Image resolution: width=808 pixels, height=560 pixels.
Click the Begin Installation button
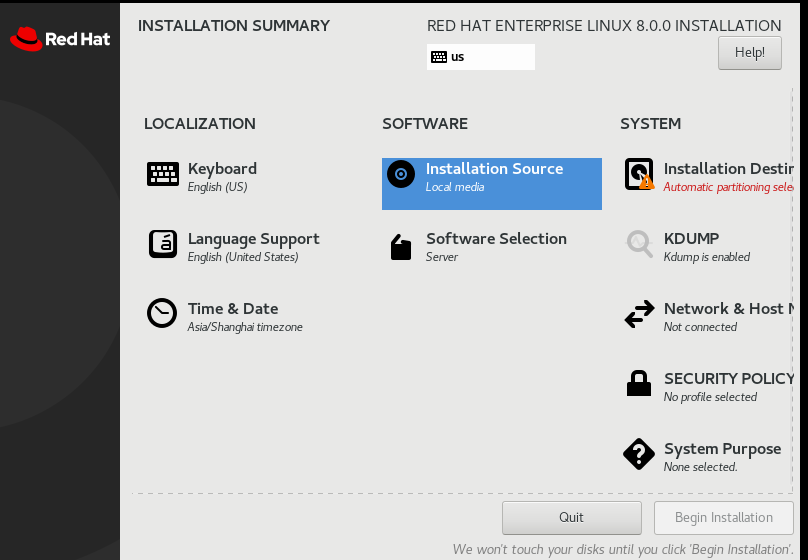point(724,518)
